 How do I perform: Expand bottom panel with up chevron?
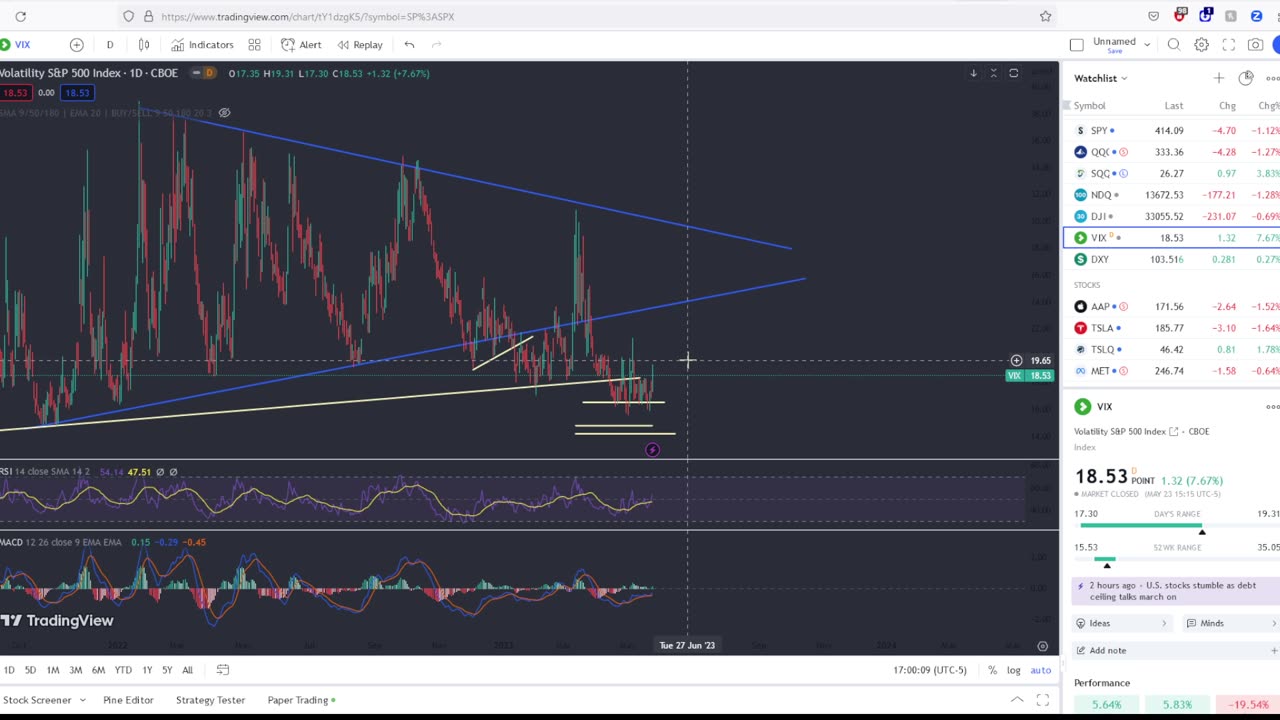(x=1017, y=700)
